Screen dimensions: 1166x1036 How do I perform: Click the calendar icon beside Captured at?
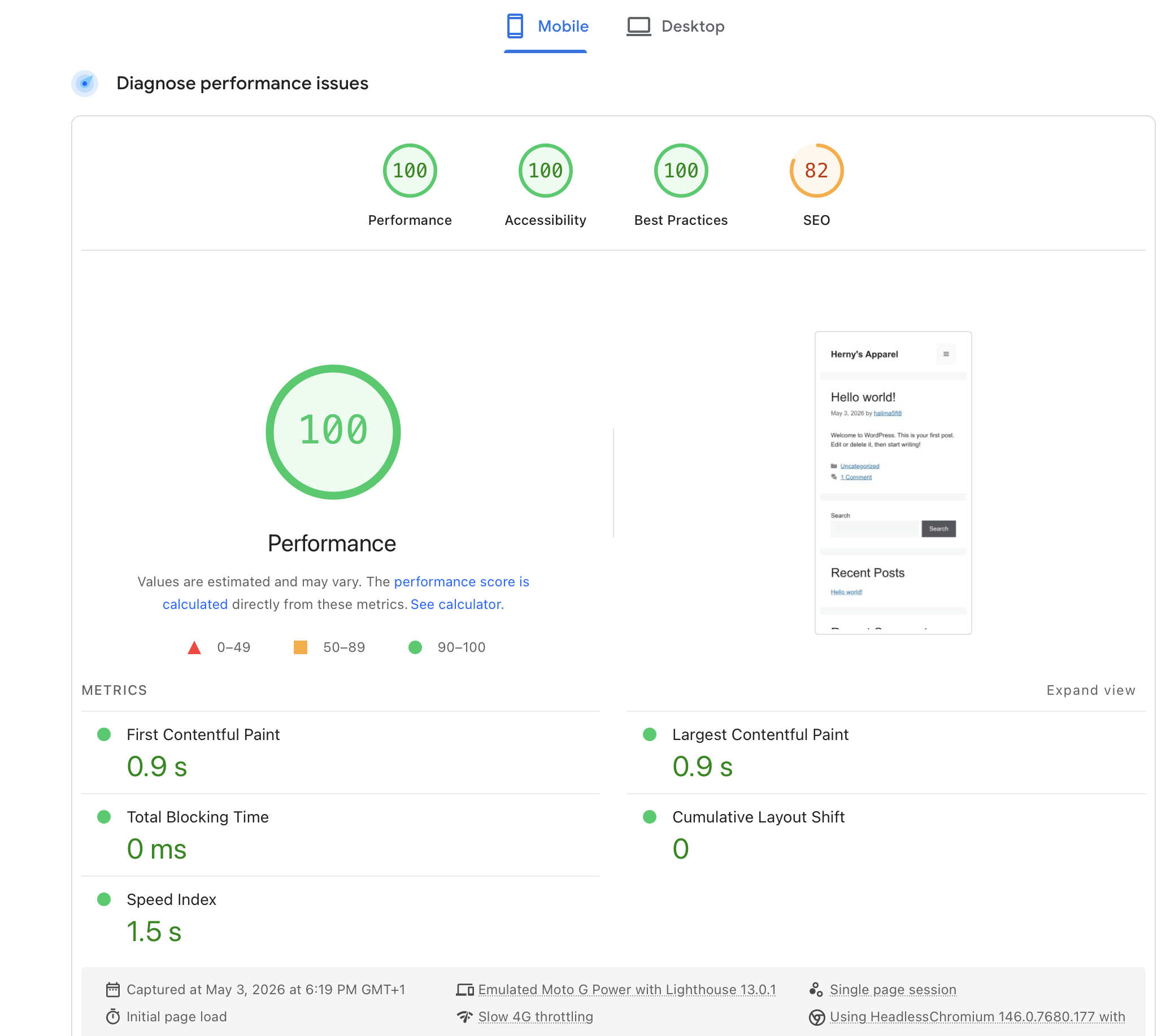click(x=113, y=989)
